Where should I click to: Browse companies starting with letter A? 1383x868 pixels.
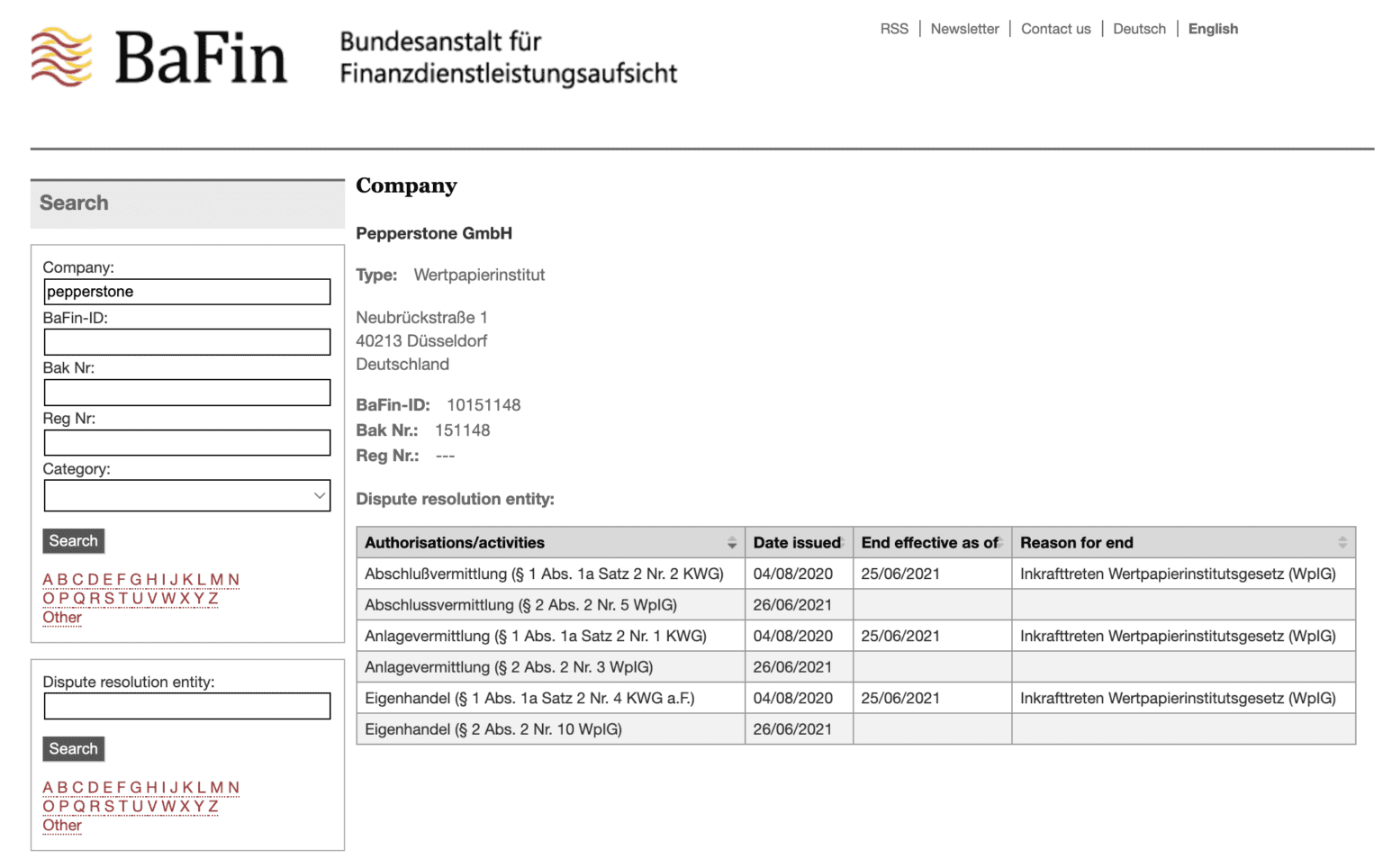47,579
